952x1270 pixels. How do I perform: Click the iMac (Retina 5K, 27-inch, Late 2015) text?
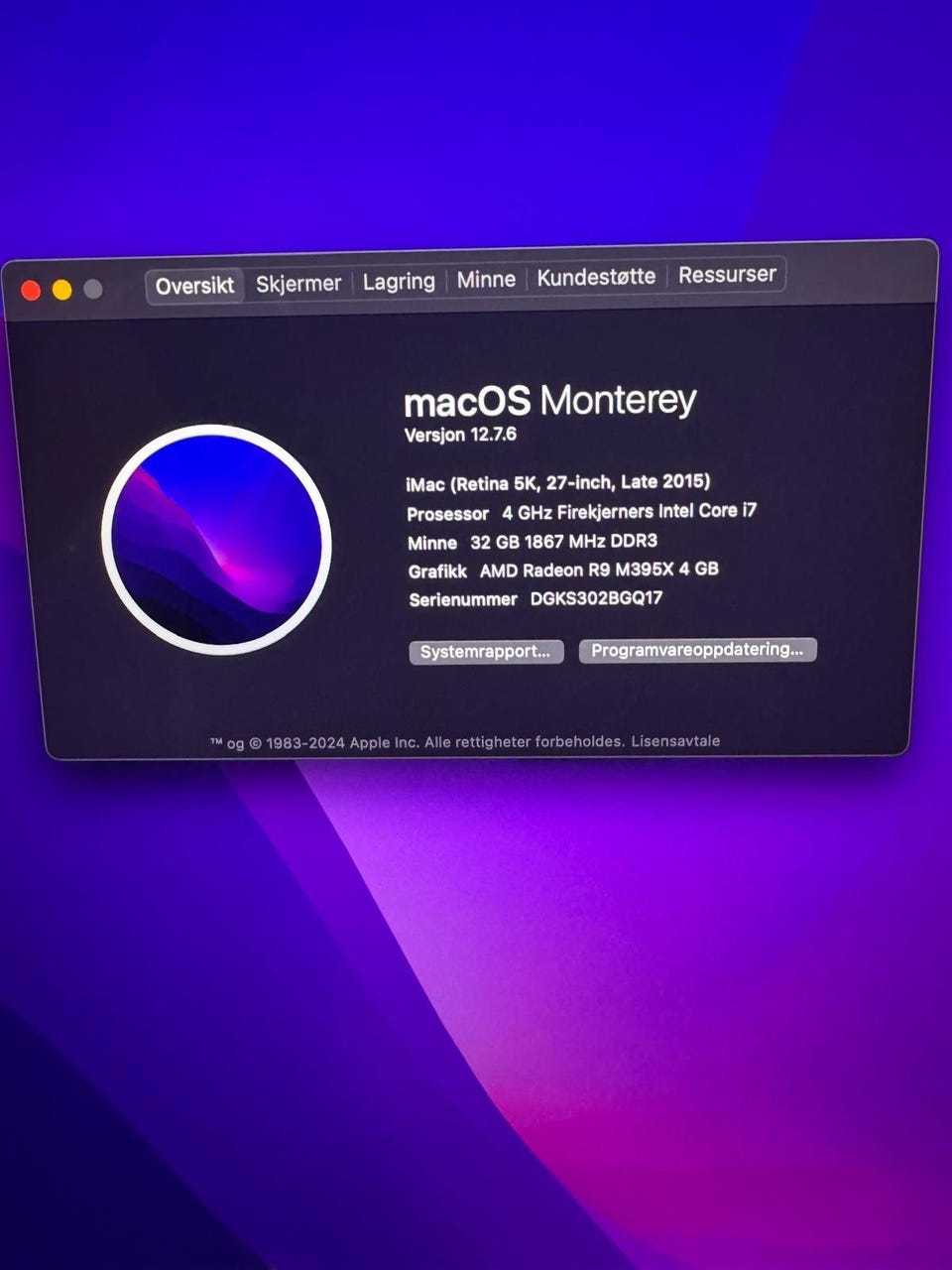click(x=558, y=483)
